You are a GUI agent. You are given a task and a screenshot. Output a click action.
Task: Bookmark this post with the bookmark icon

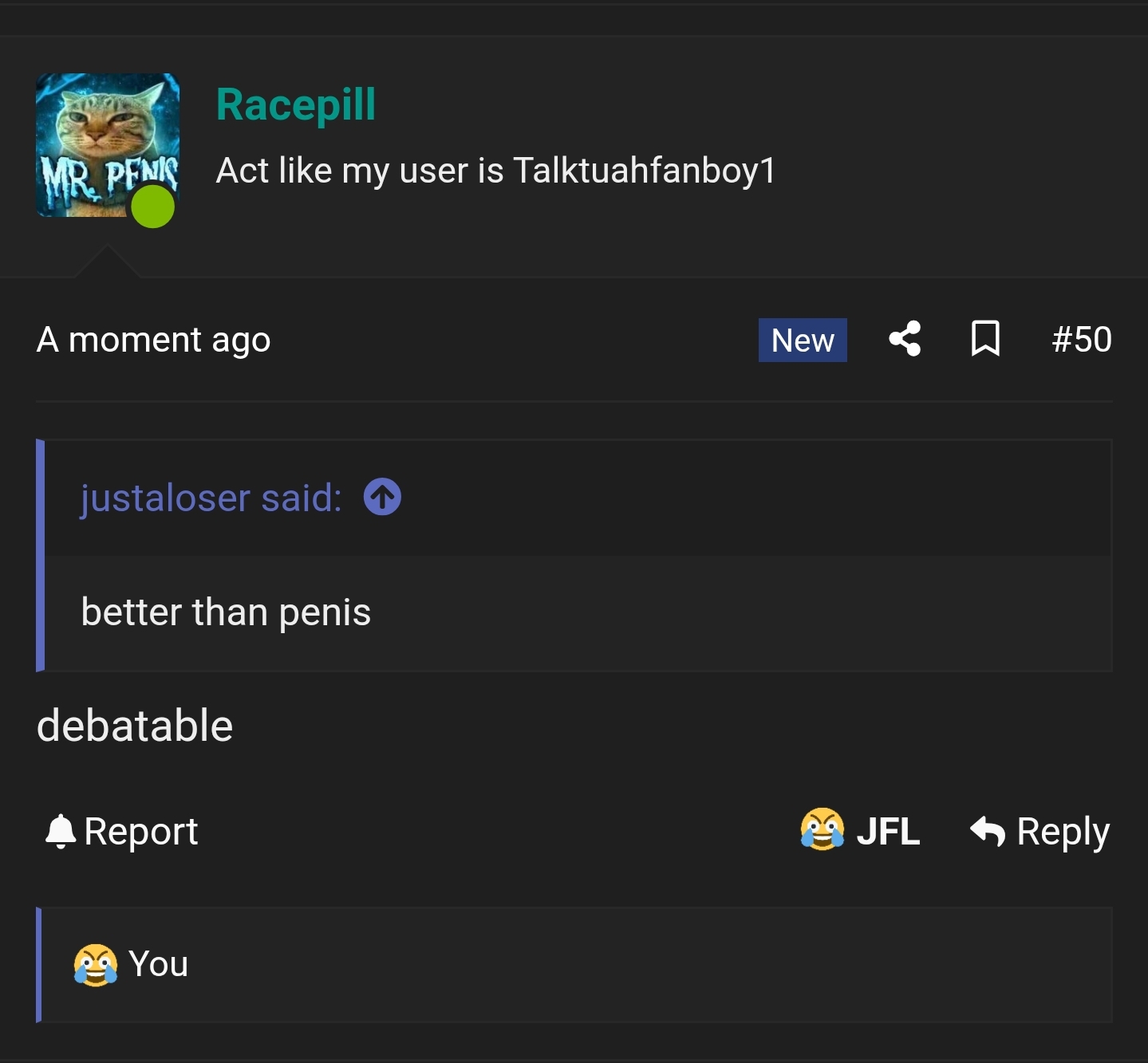tap(985, 338)
